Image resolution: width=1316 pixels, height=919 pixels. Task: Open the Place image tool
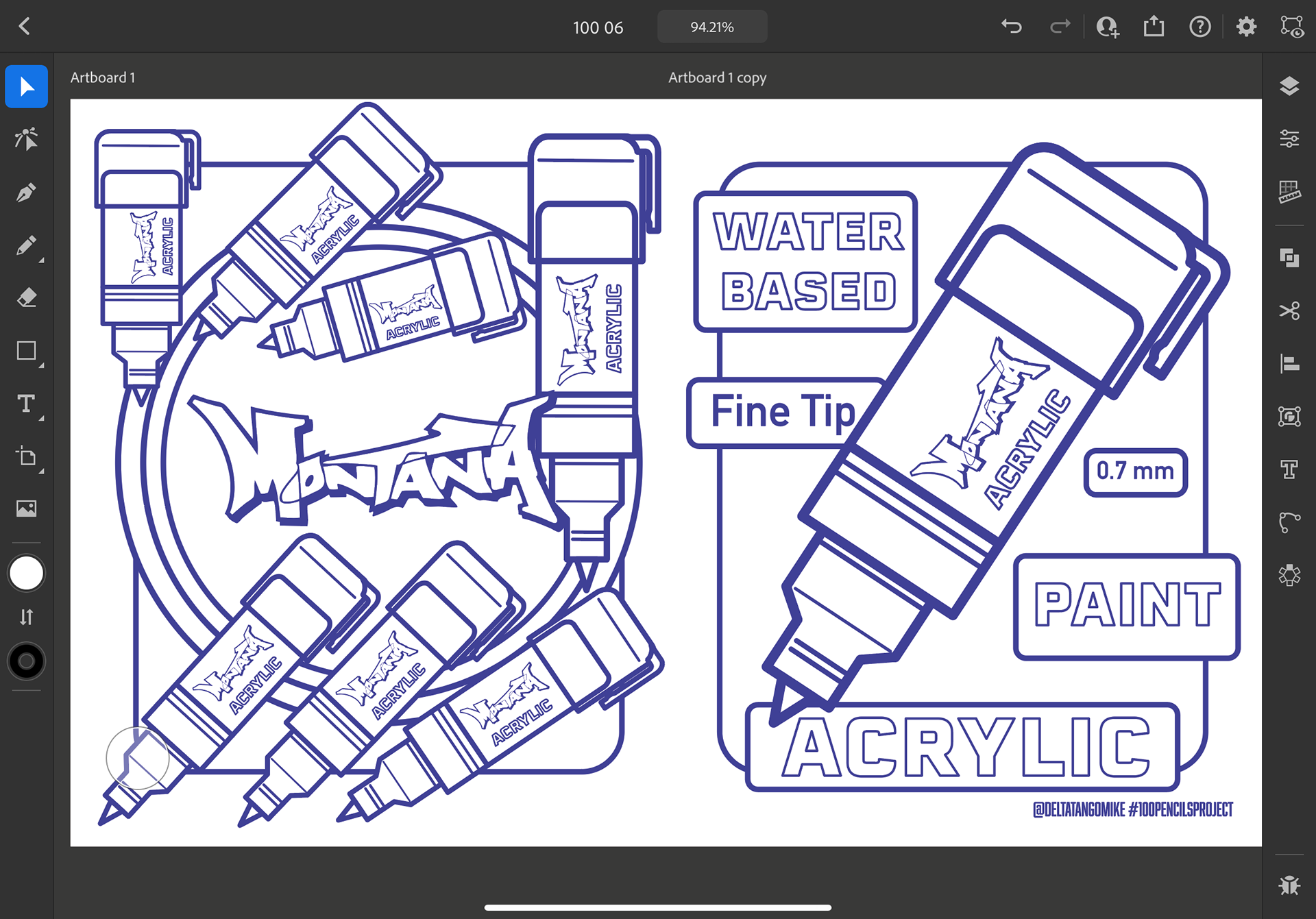click(27, 508)
